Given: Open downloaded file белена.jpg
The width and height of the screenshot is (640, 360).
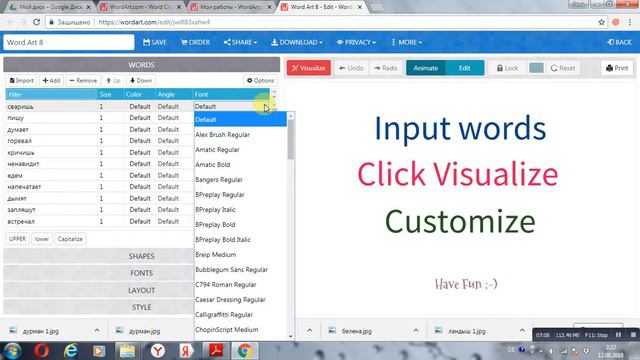Looking at the screenshot, I should 356,331.
